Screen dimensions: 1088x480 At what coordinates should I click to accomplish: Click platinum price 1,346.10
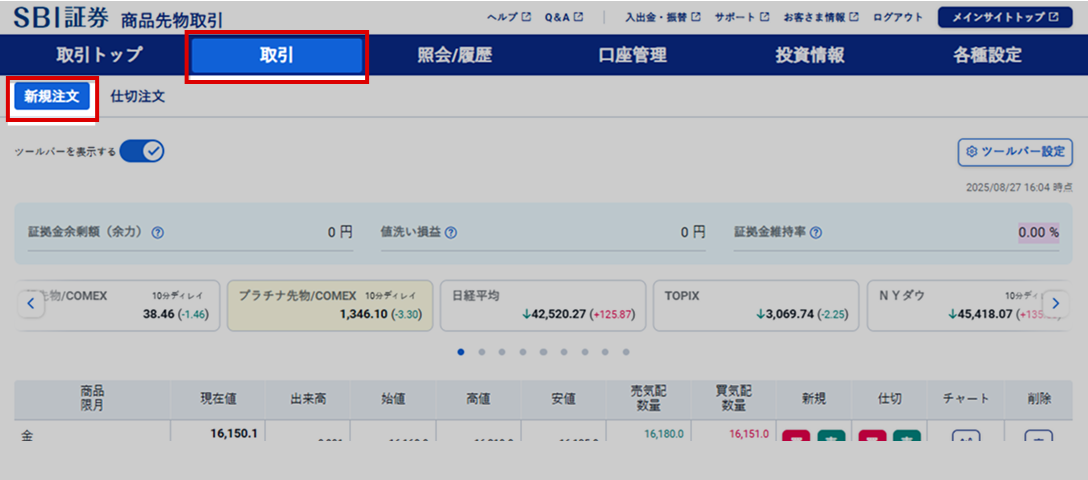tap(364, 315)
